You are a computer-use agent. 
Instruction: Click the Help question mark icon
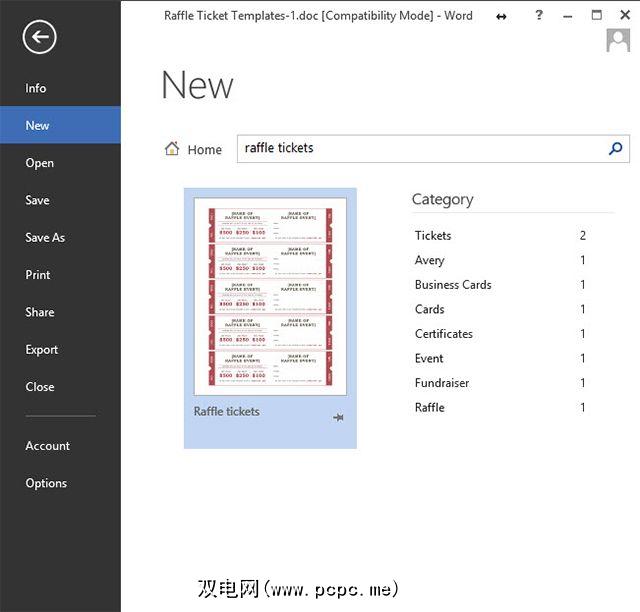point(539,16)
